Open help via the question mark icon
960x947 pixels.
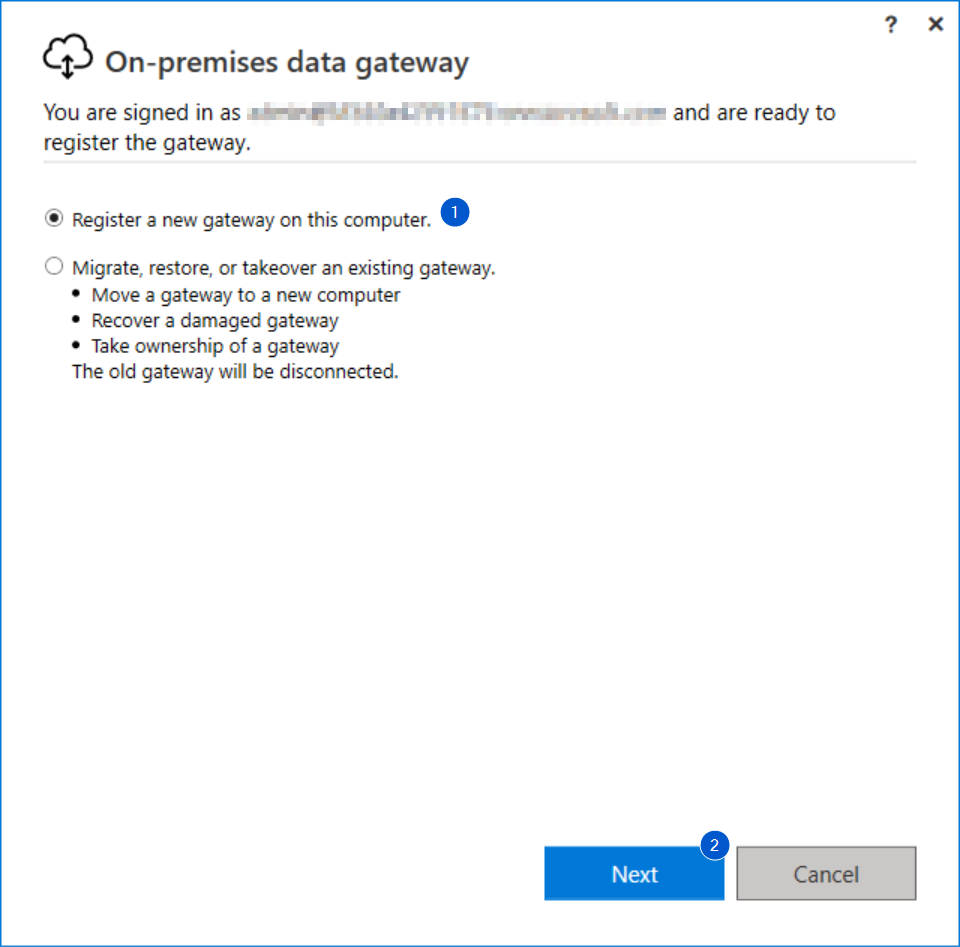click(x=891, y=24)
